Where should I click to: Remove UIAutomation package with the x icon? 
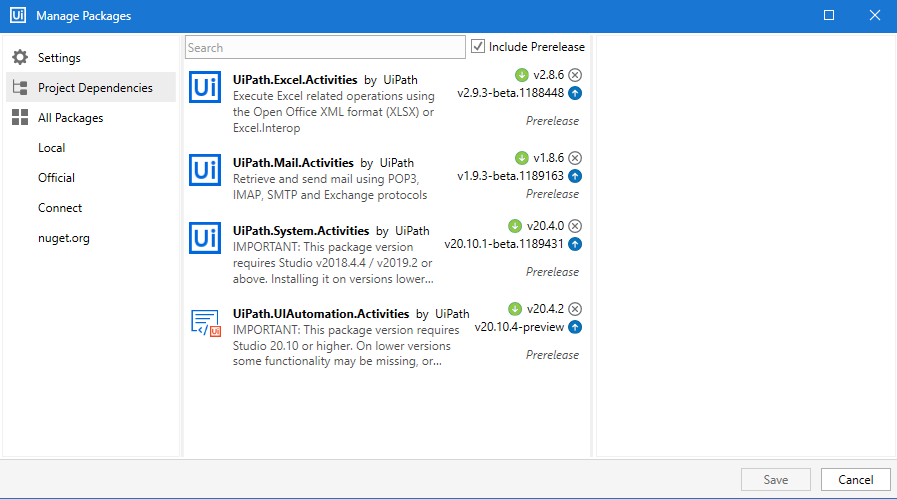point(575,309)
